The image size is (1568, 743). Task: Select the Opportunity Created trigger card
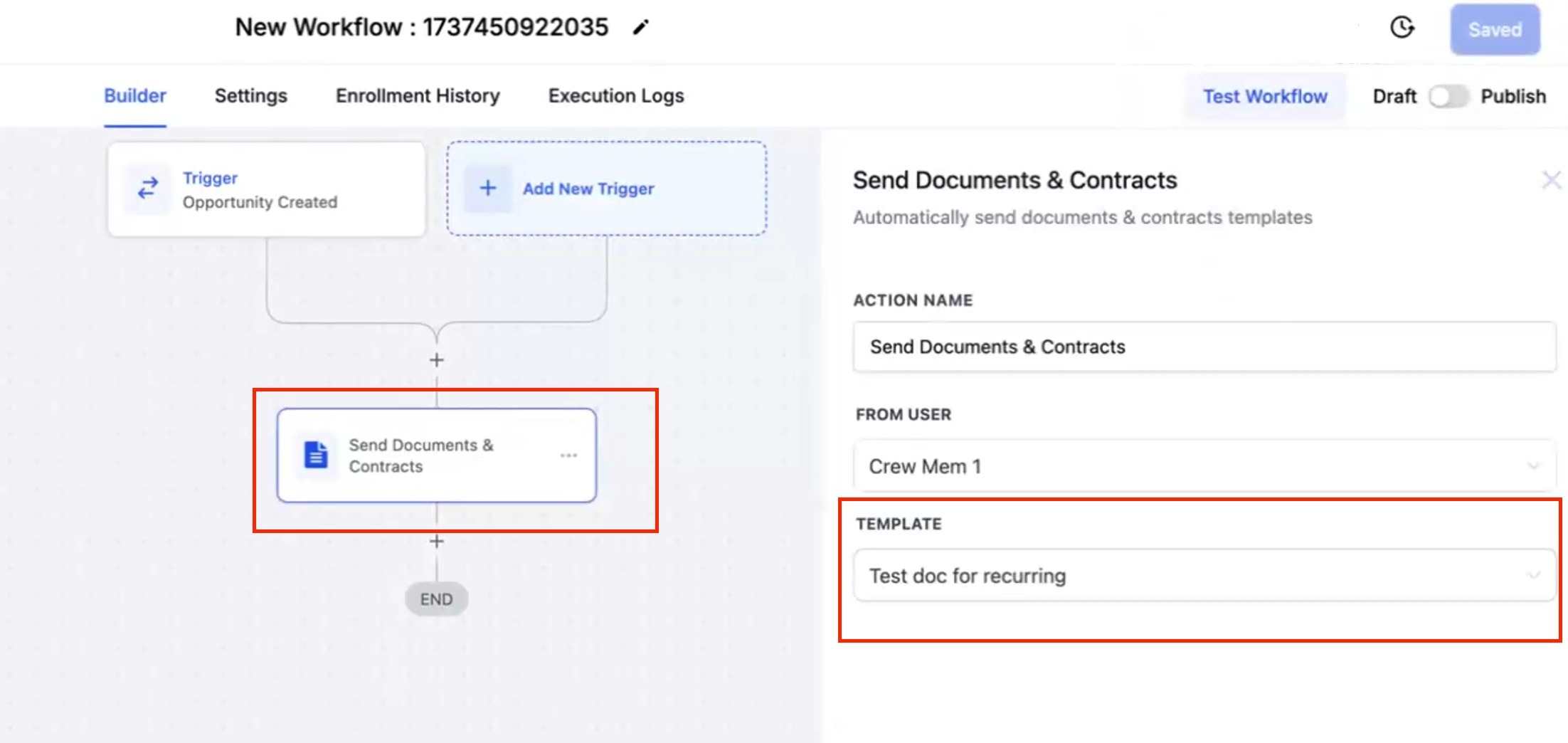pyautogui.click(x=267, y=189)
